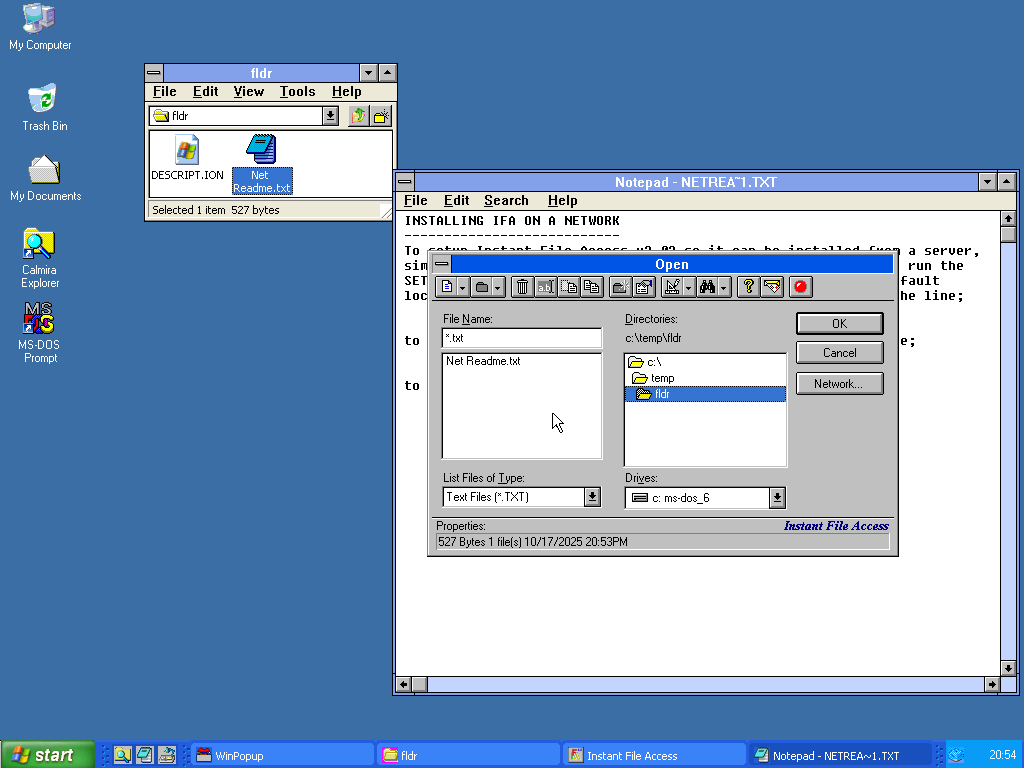Open the Drives dropdown list

coord(777,498)
